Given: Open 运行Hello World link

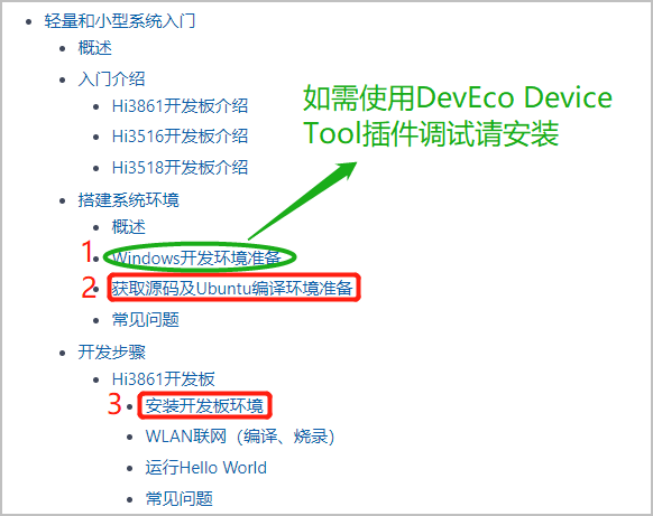Looking at the screenshot, I should (206, 468).
